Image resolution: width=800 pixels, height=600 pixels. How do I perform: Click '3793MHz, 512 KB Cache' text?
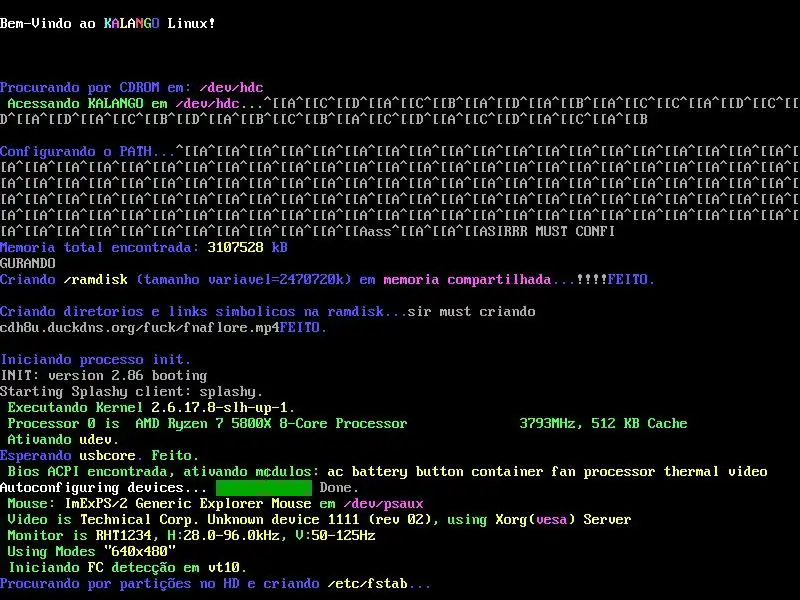click(x=604, y=423)
